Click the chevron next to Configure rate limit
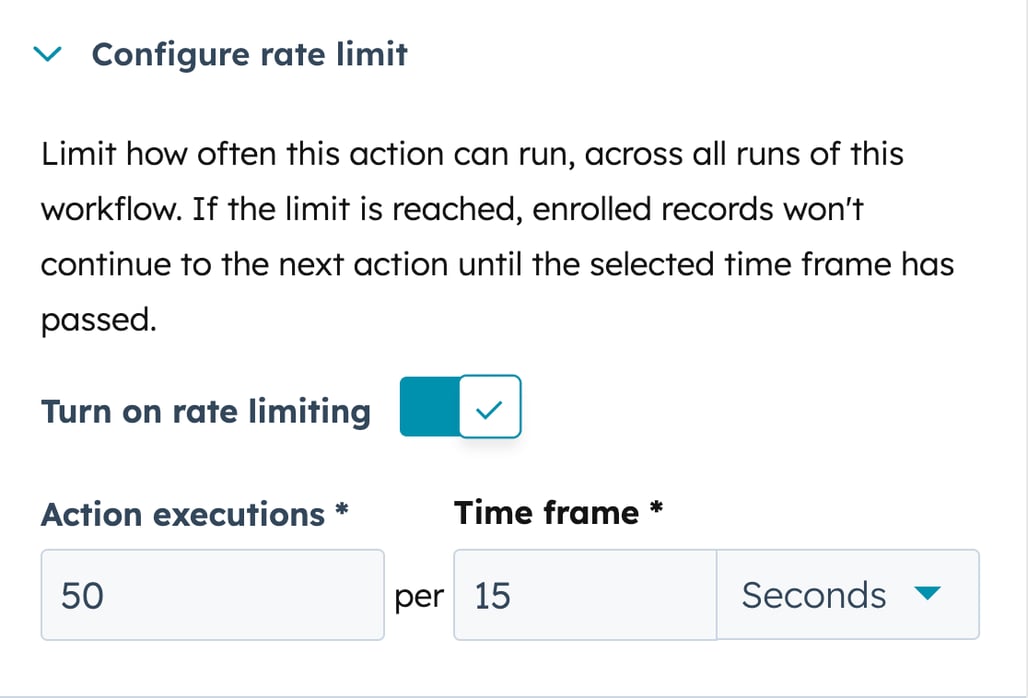Viewport: 1028px width, 698px height. [x=47, y=54]
